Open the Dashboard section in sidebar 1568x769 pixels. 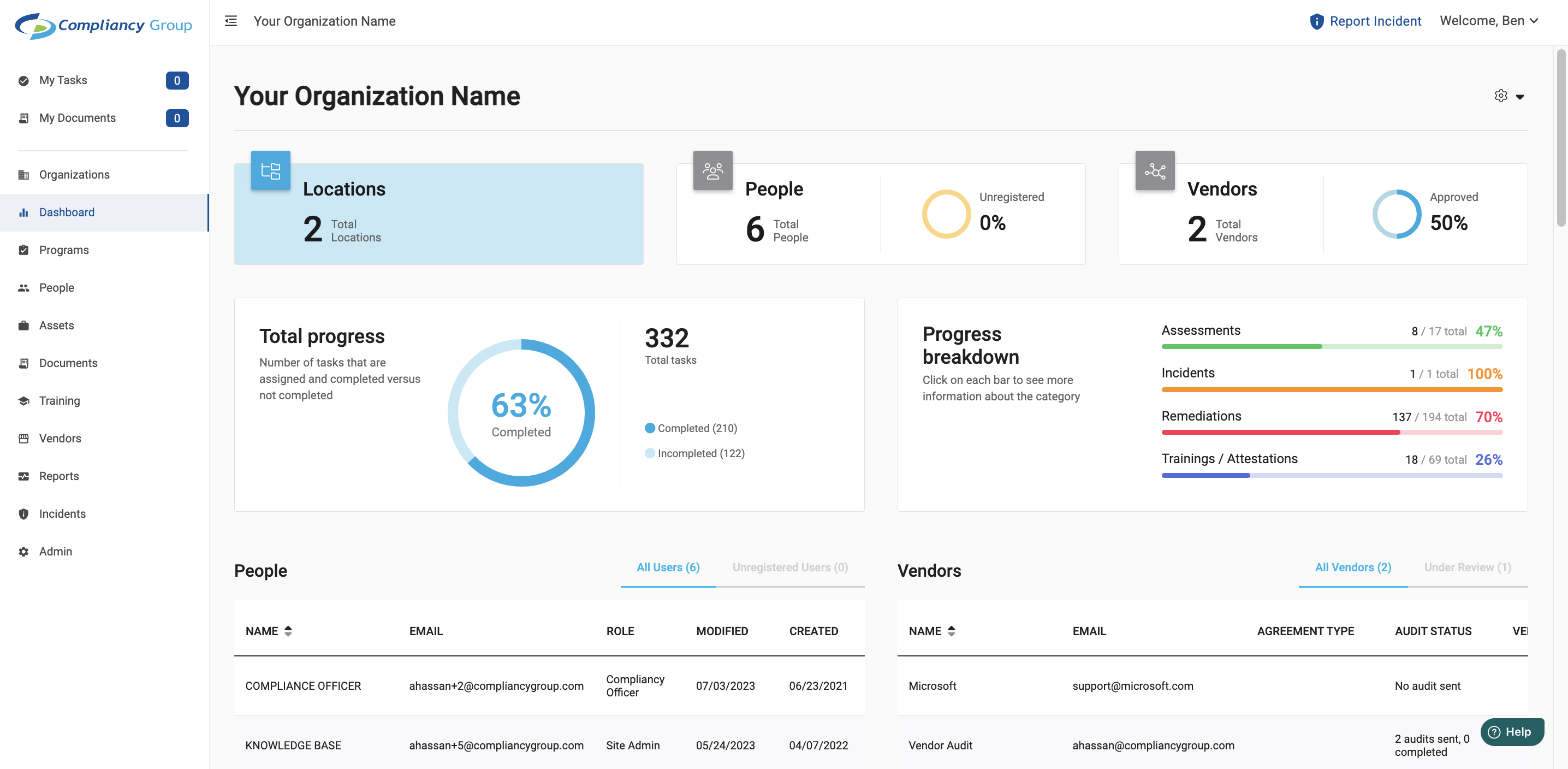coord(67,212)
